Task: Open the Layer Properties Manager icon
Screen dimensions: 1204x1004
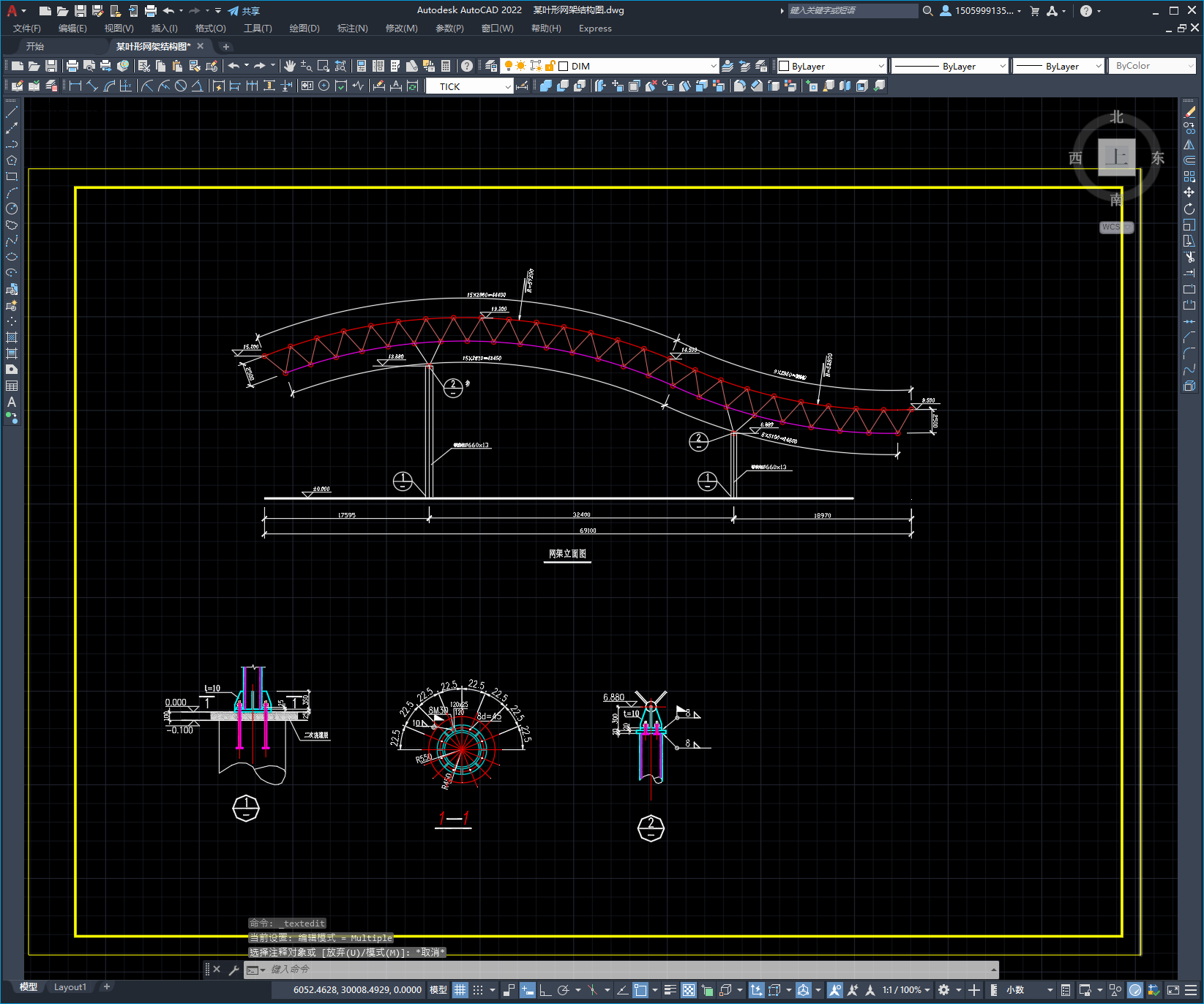Action: pos(490,66)
